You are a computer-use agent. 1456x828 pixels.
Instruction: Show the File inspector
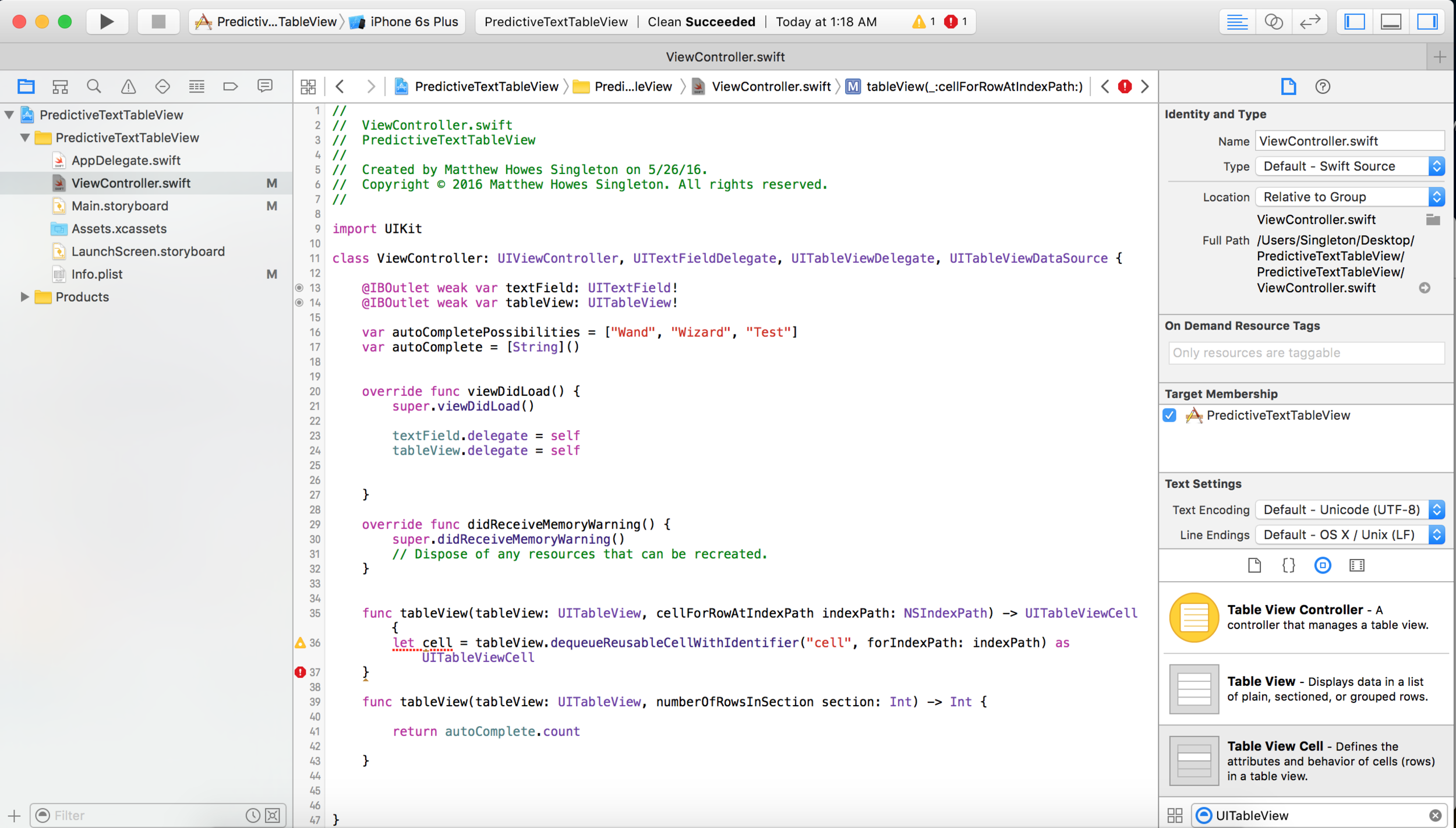[1288, 87]
